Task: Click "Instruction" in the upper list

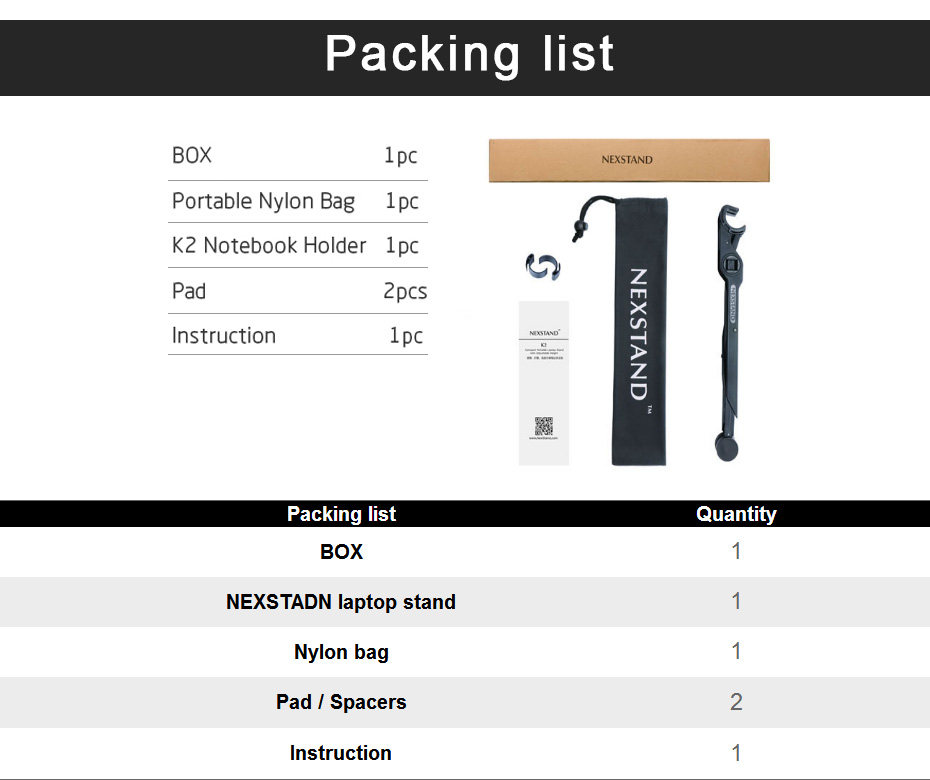Action: [x=224, y=336]
